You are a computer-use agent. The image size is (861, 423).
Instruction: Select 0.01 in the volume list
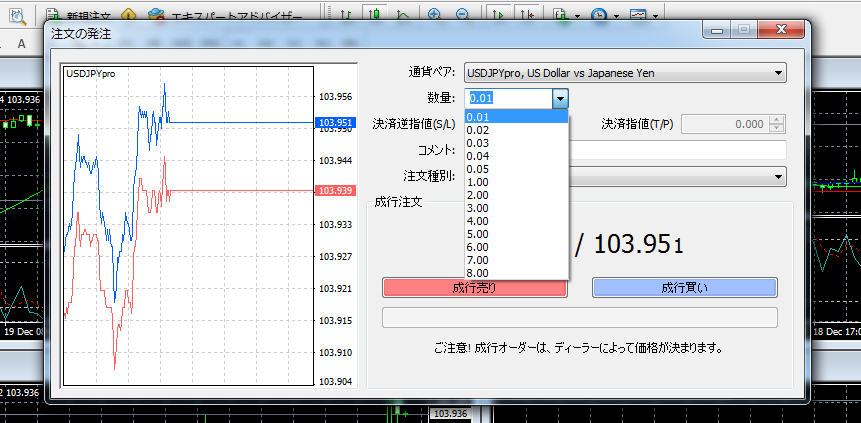point(516,117)
